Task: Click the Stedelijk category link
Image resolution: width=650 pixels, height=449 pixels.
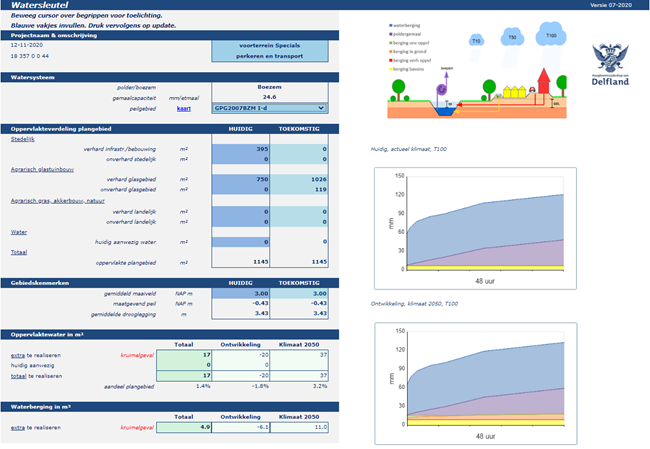Action: (22, 139)
